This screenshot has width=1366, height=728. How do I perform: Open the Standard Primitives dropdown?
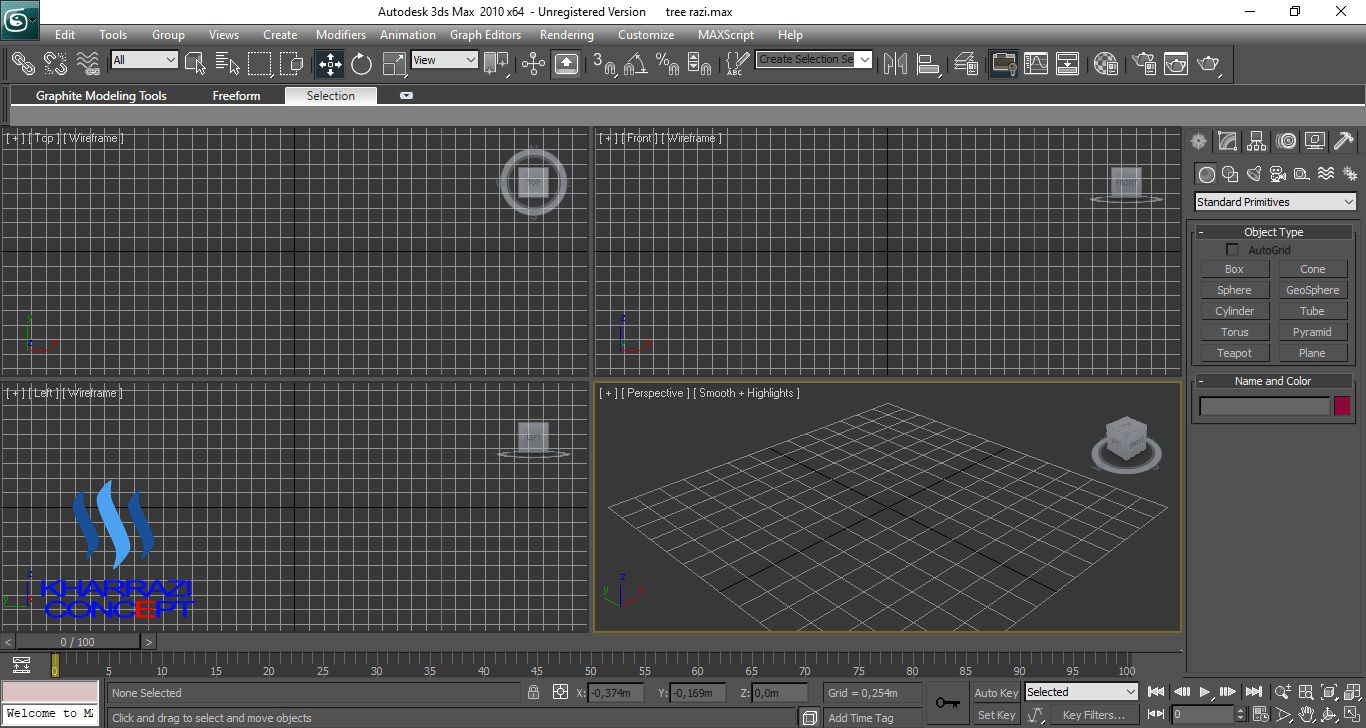coord(1276,202)
